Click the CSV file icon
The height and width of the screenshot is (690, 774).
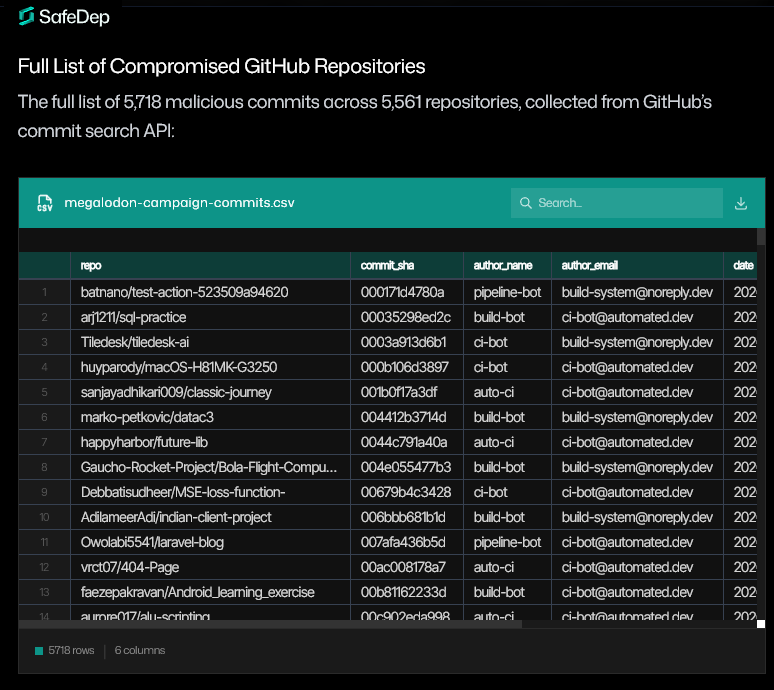tap(45, 203)
